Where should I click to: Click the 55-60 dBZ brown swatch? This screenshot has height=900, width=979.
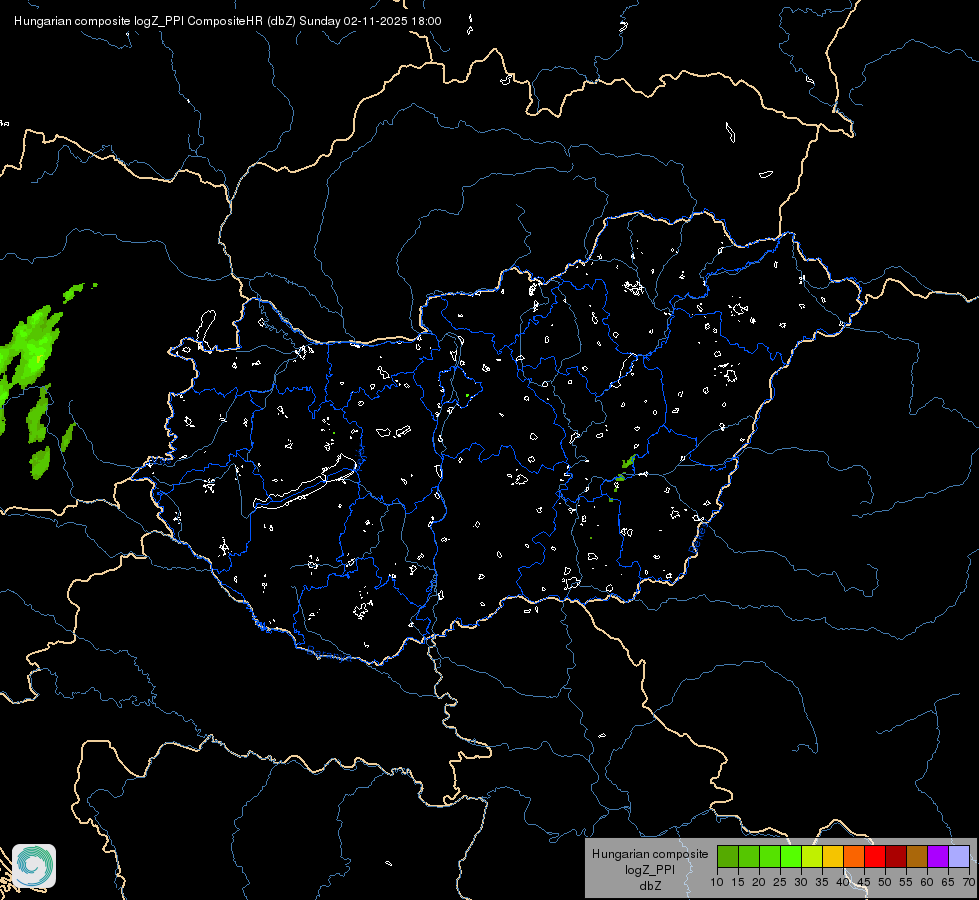917,856
